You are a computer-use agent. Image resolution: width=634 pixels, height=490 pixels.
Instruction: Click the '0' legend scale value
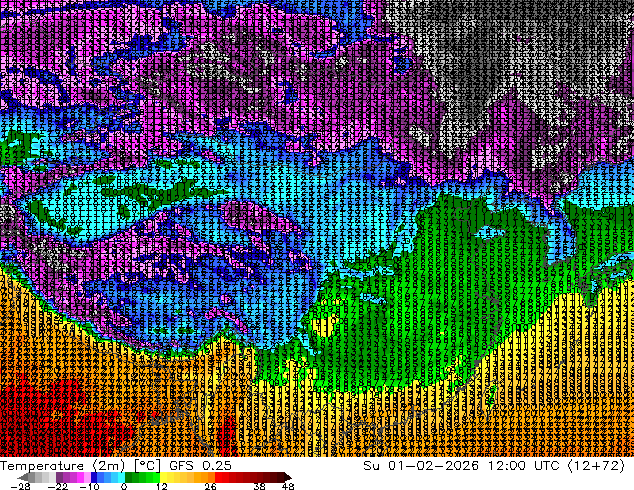(124, 486)
